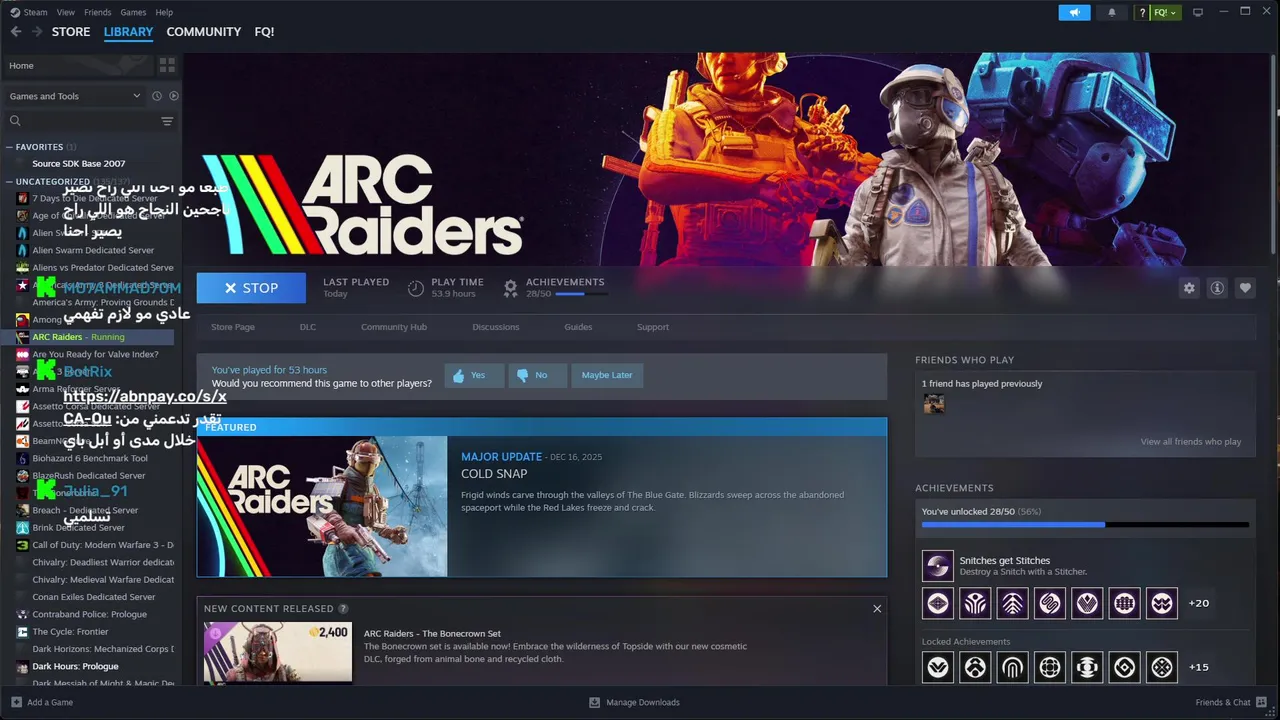Viewport: 1280px width, 720px height.
Task: Click the thumbs down No button
Action: pyautogui.click(x=537, y=375)
